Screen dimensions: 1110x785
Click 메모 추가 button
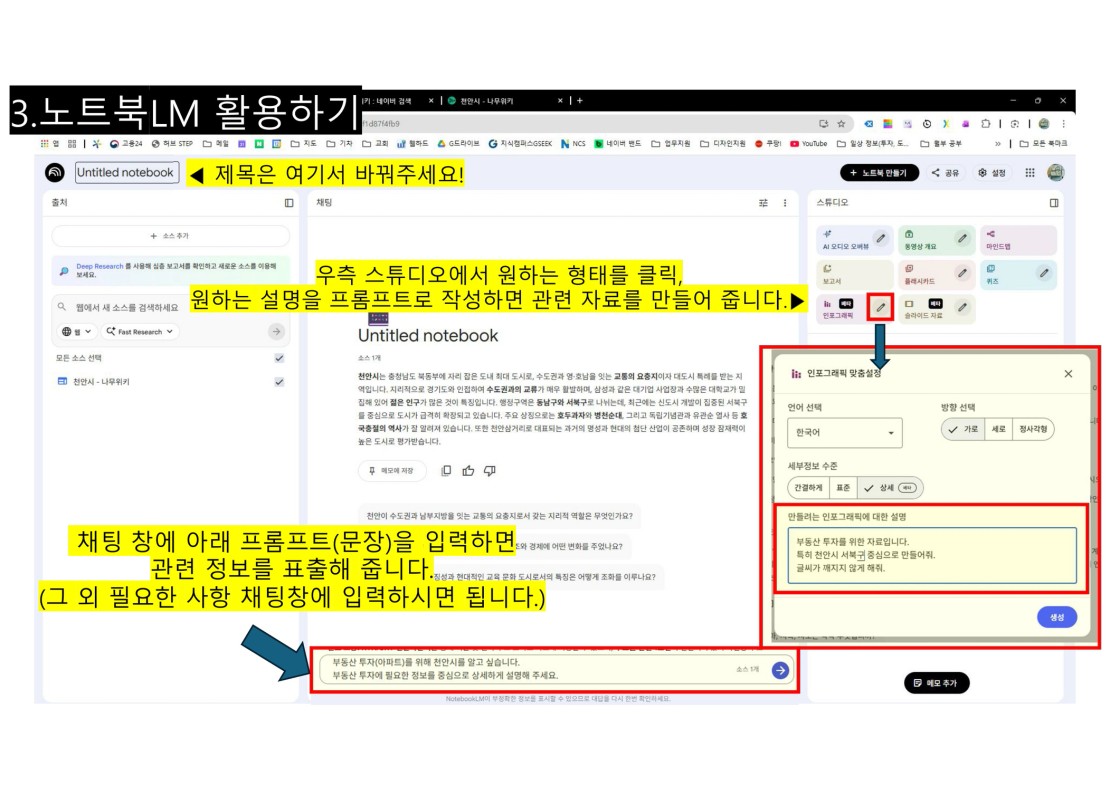(936, 683)
